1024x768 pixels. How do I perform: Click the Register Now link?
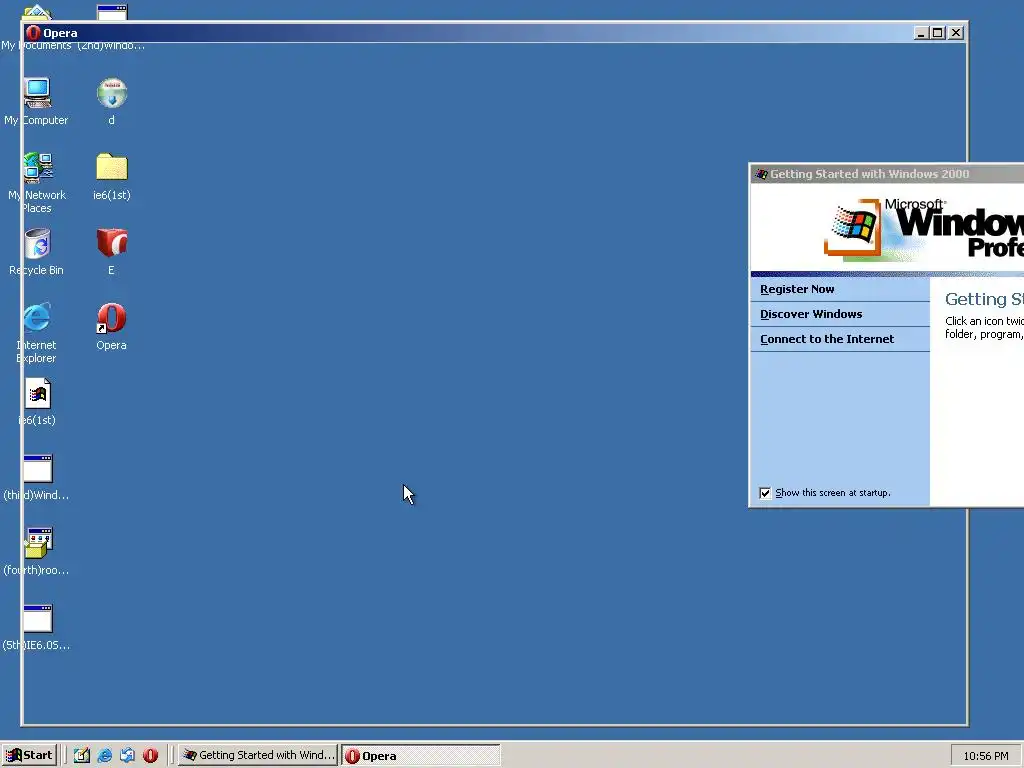797,289
